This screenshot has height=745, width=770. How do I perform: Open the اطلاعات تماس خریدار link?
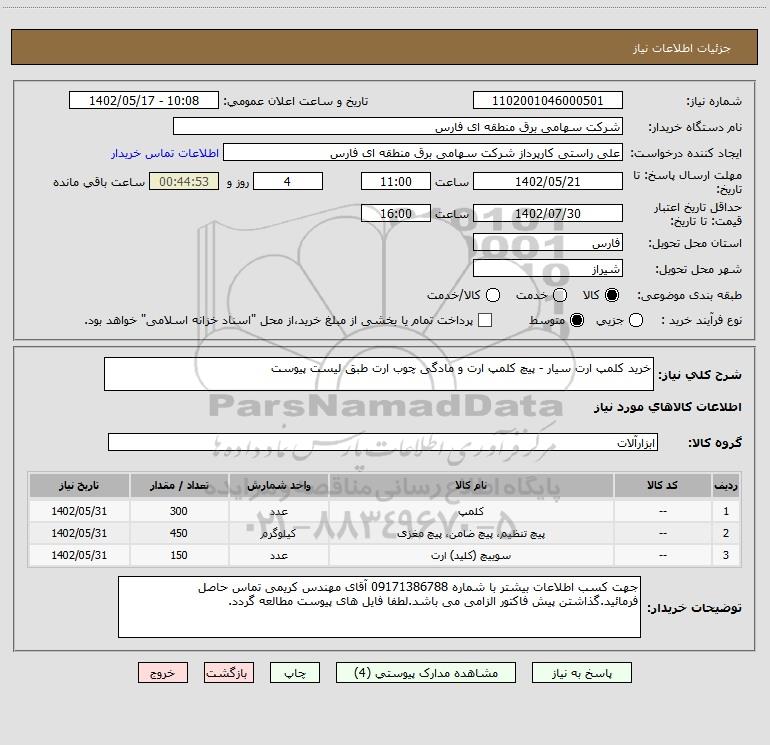pos(165,153)
